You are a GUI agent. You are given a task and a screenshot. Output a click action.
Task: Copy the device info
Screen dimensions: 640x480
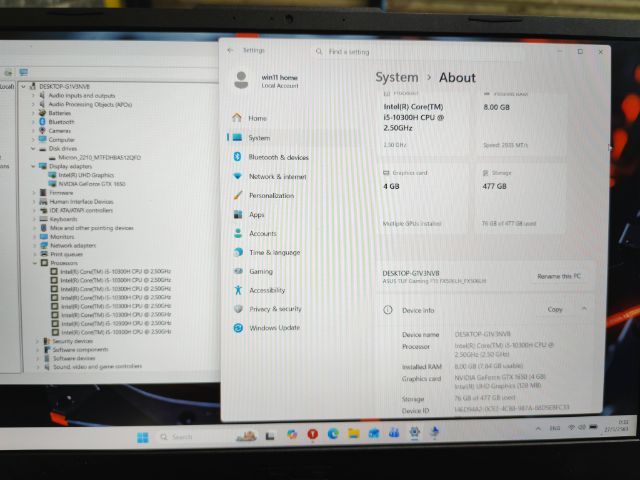pyautogui.click(x=555, y=310)
